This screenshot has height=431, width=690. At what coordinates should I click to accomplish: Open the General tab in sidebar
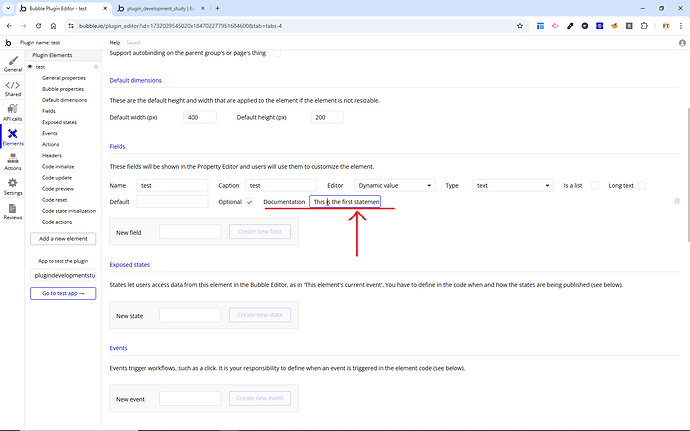[13, 64]
